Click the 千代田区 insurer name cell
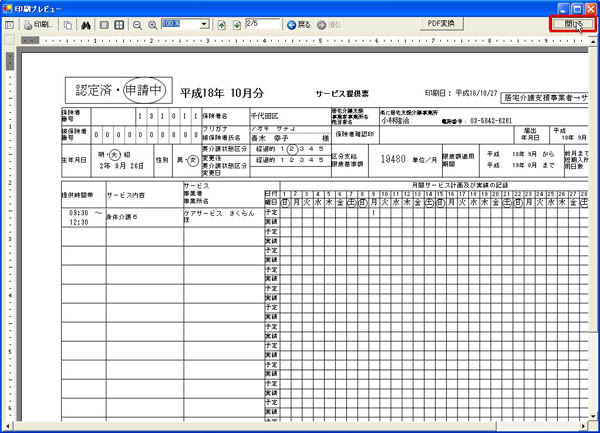 pos(290,116)
